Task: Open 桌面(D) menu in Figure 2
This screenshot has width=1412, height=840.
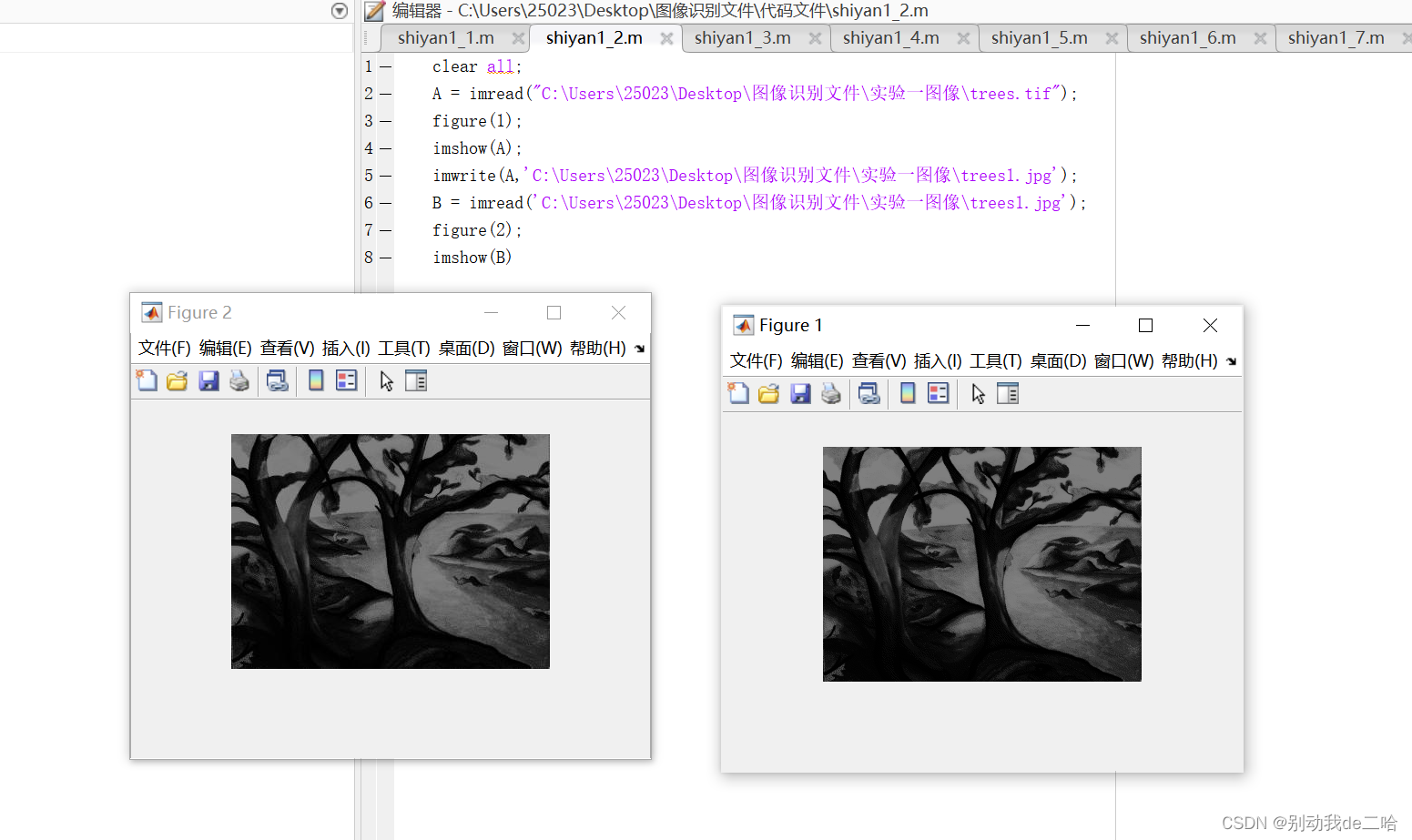Action: [x=467, y=349]
